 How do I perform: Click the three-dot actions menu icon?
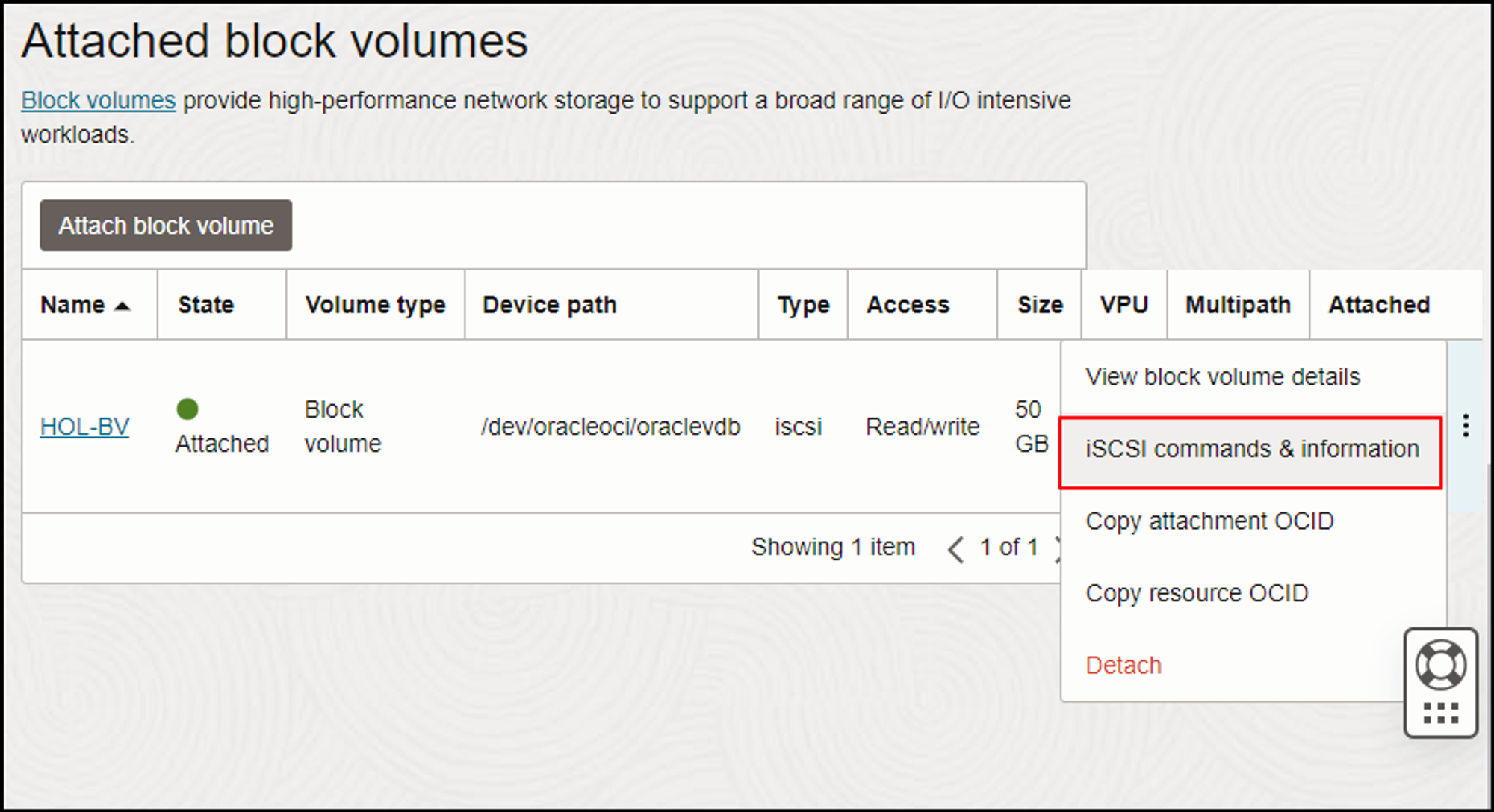click(x=1466, y=426)
